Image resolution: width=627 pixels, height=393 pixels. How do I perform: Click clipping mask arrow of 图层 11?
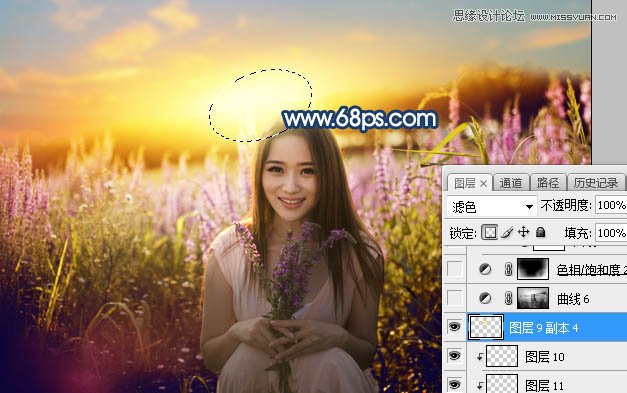pos(480,385)
